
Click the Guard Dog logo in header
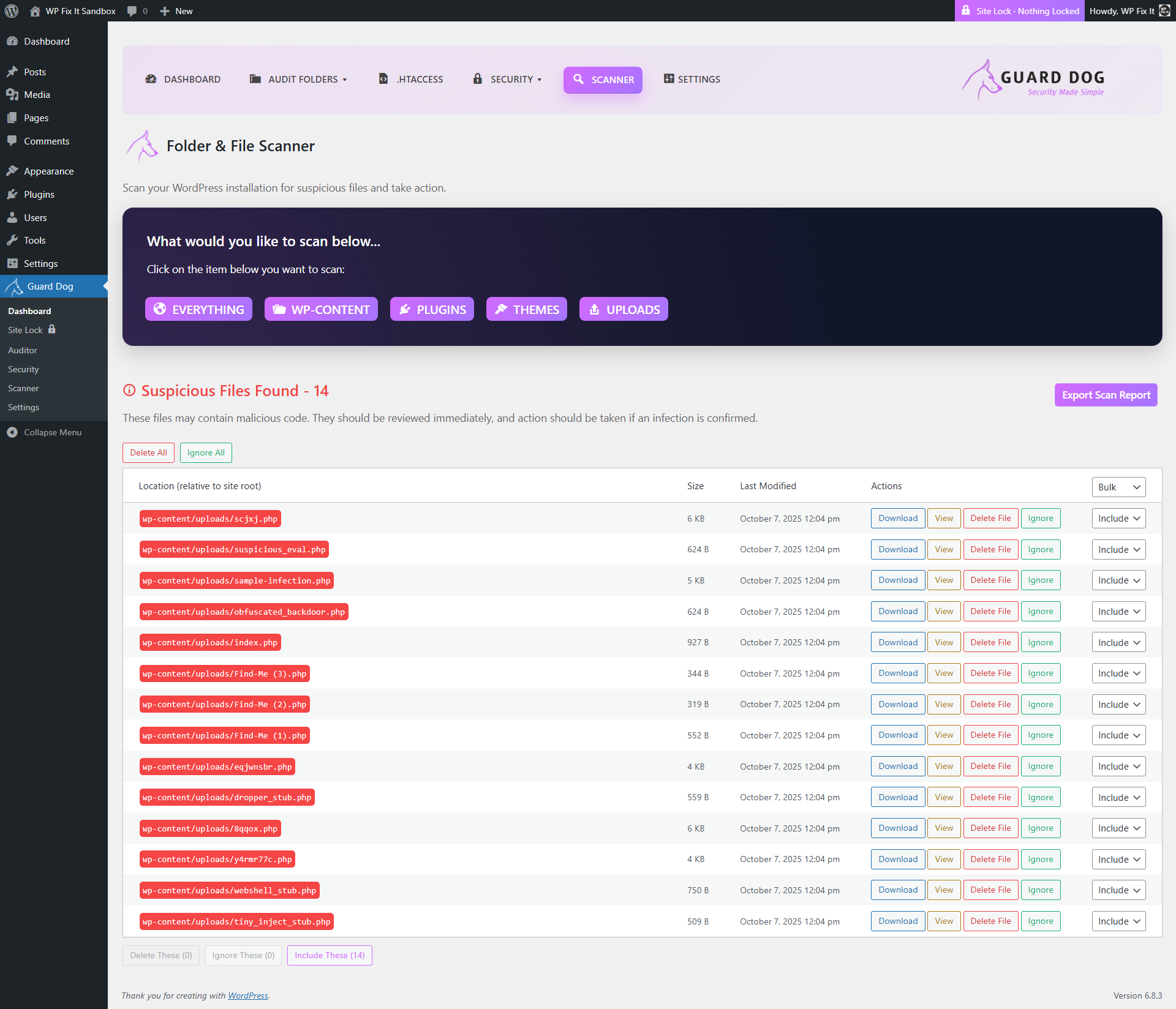coord(1034,80)
